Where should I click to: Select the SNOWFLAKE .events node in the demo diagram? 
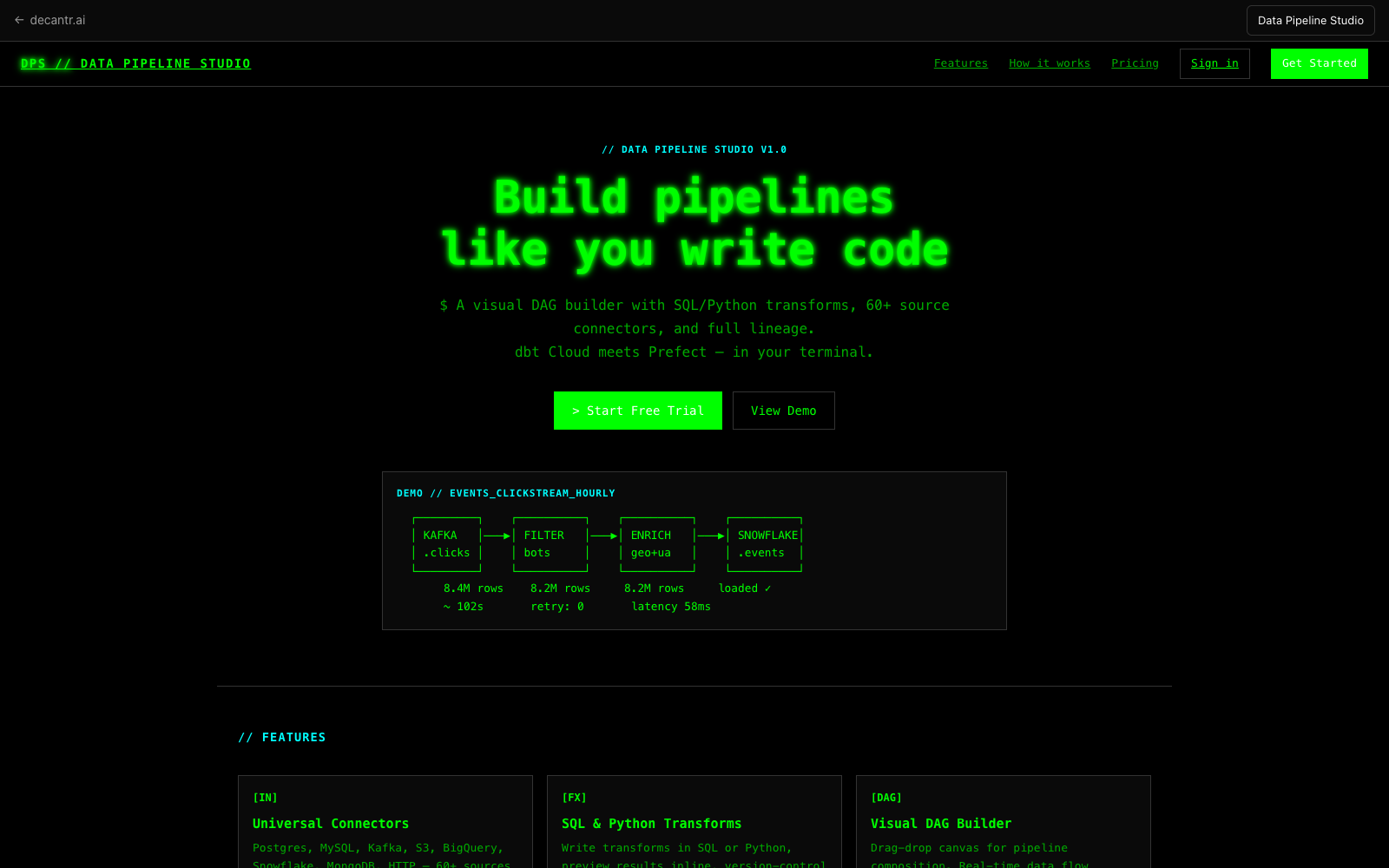[765, 544]
